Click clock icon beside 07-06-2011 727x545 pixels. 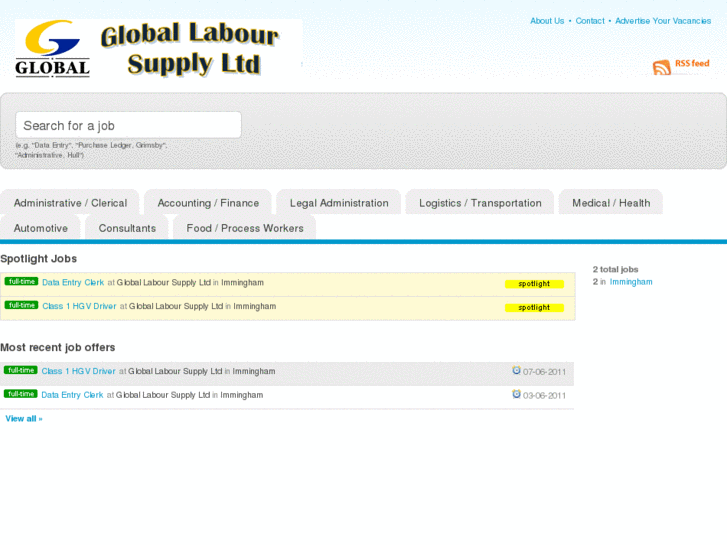(x=516, y=370)
